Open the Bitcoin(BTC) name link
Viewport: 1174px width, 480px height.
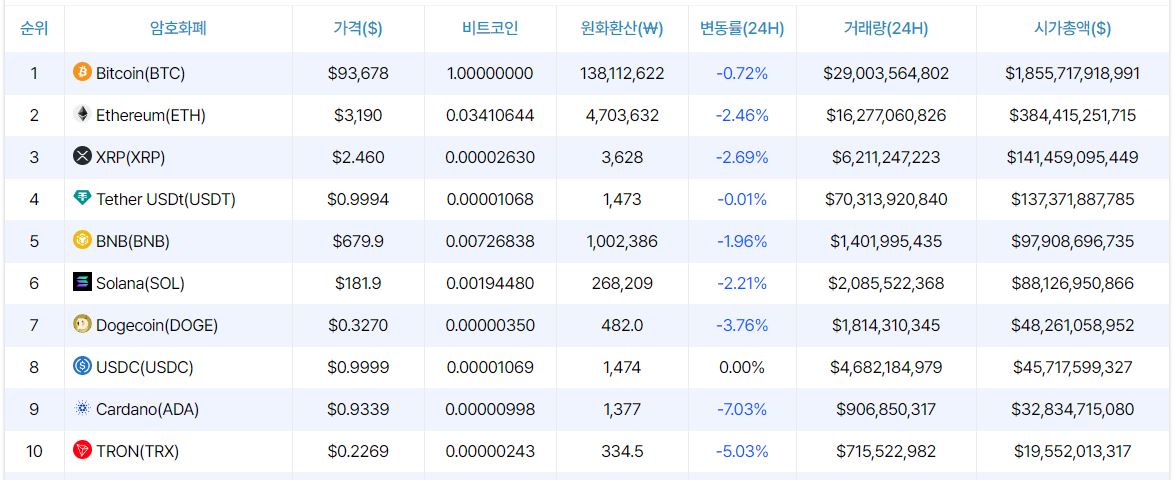click(141, 73)
